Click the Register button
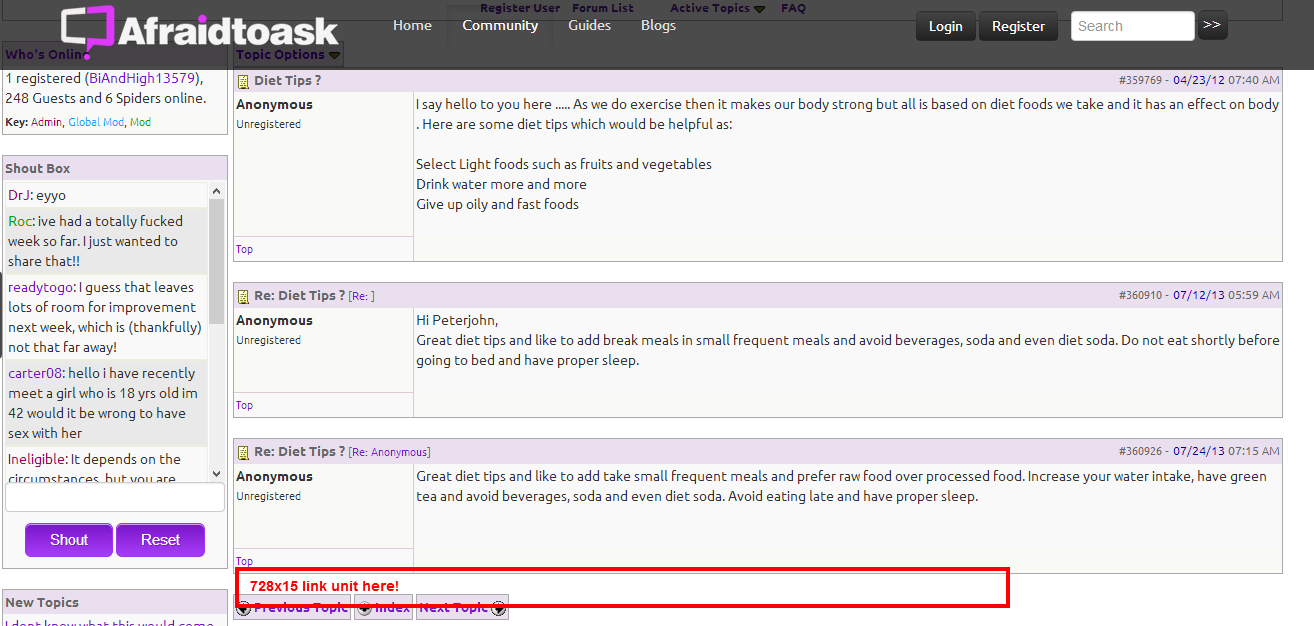 click(x=1018, y=26)
